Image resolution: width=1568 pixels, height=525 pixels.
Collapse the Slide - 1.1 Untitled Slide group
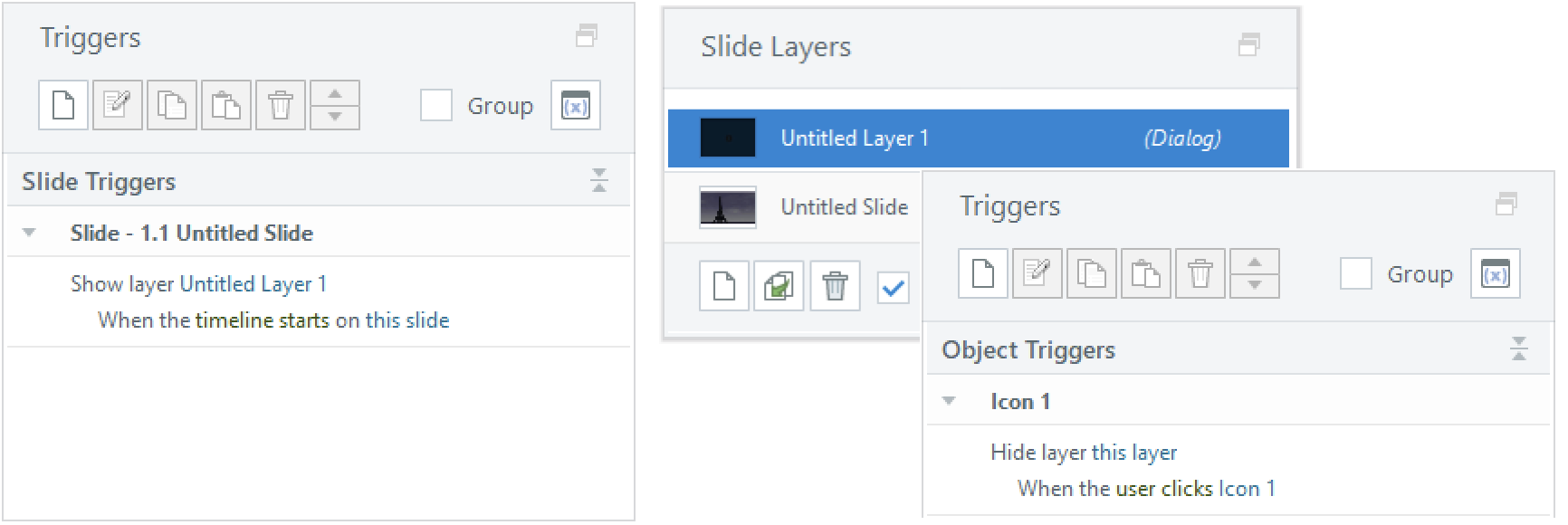(29, 233)
